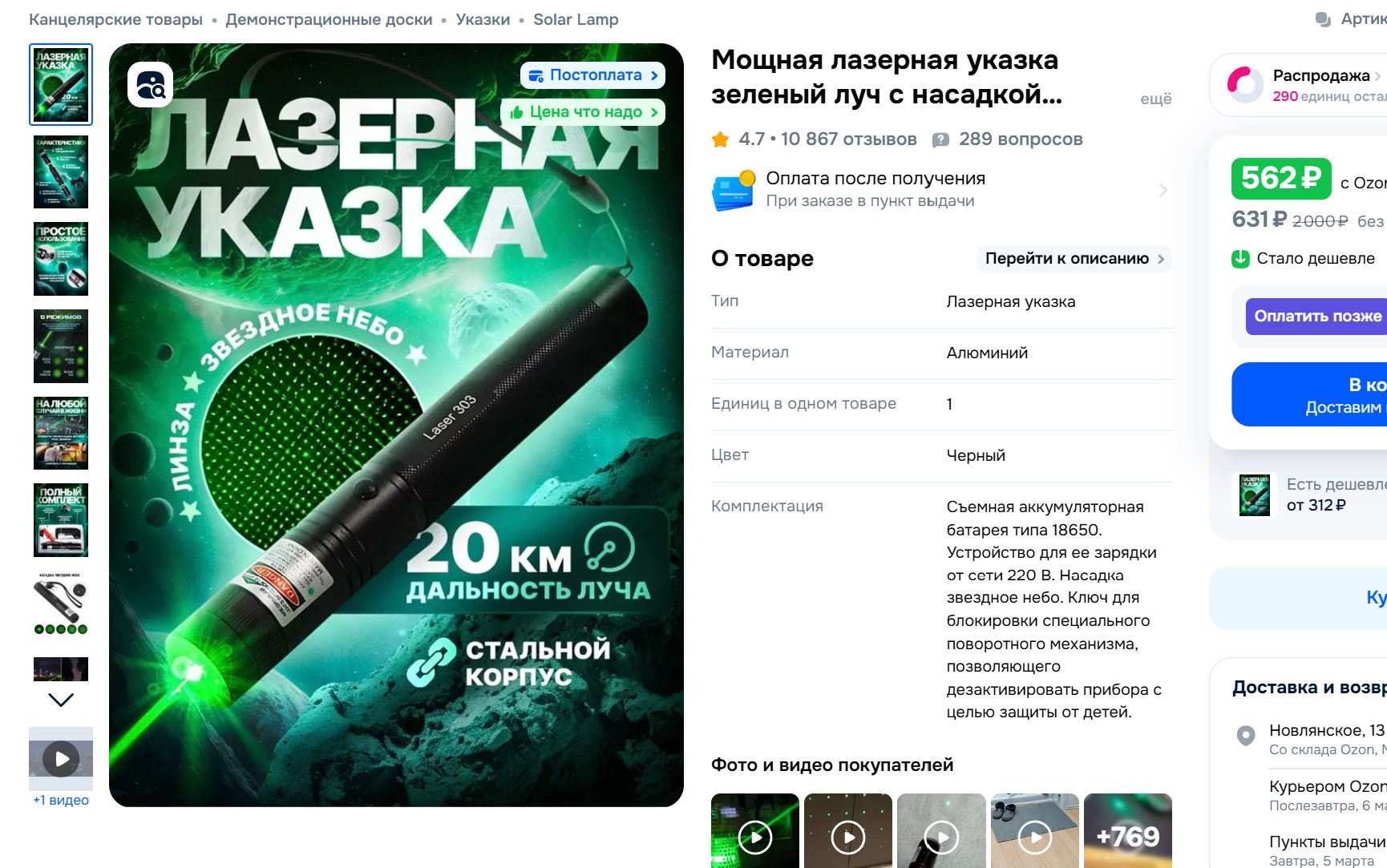Click the delivery location pin icon

(1246, 735)
